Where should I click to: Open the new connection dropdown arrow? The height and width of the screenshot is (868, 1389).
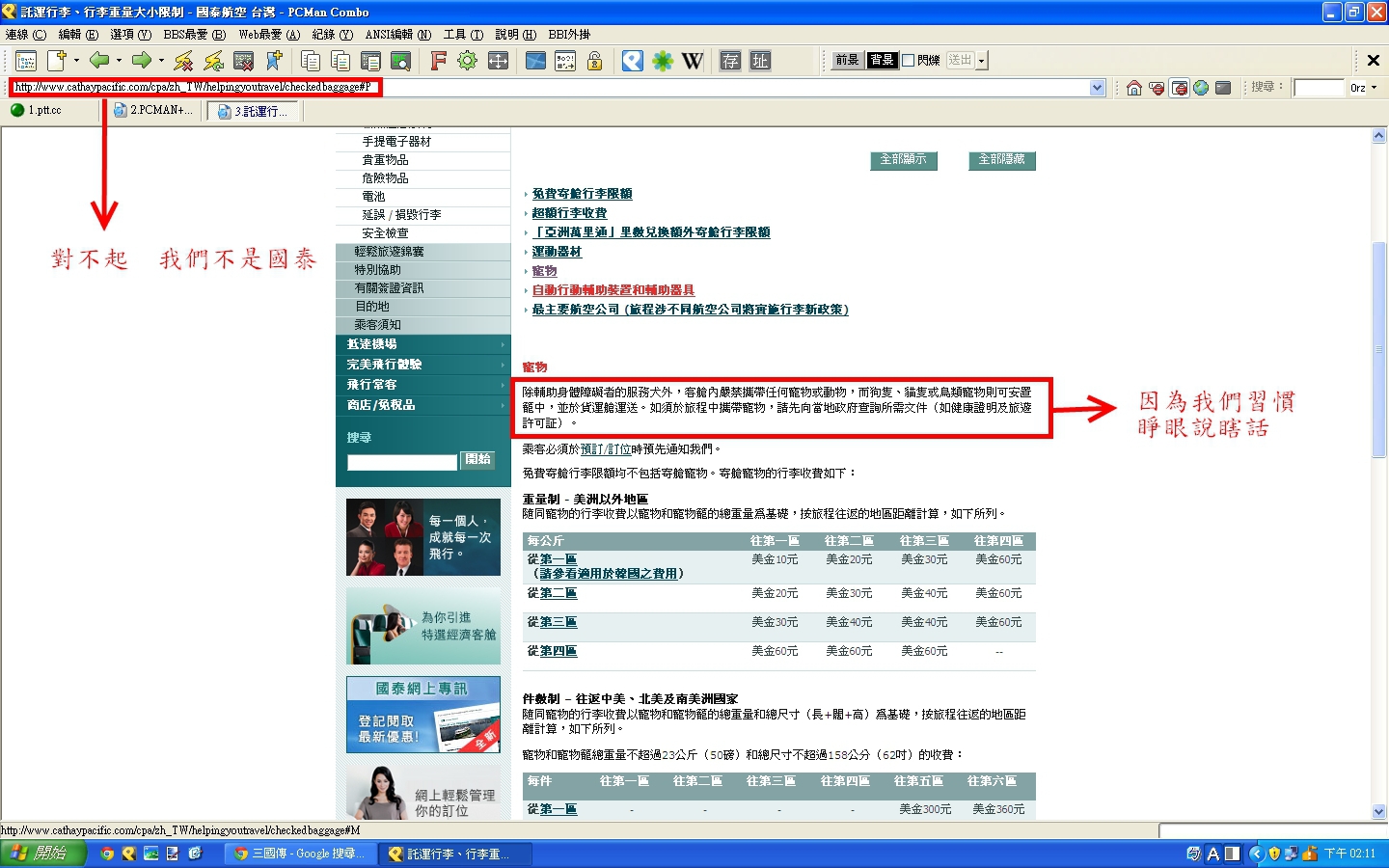(76, 61)
